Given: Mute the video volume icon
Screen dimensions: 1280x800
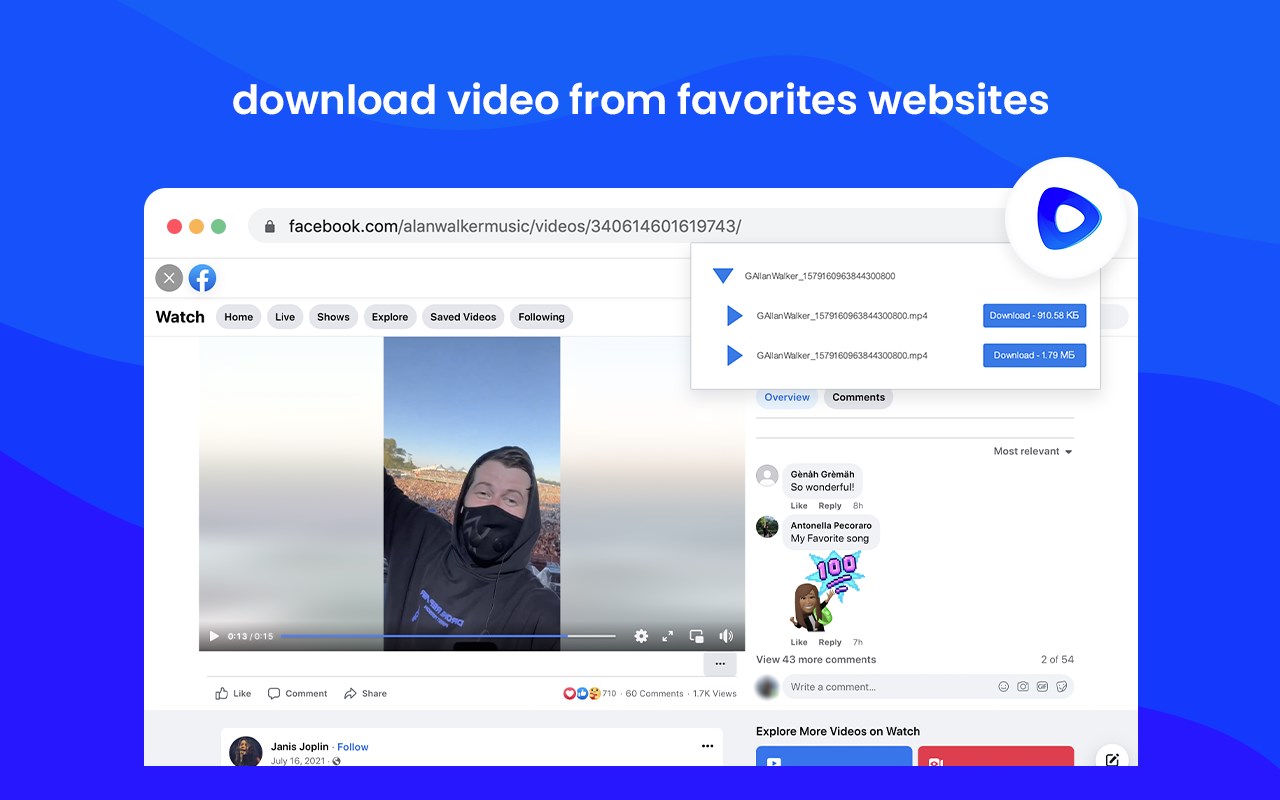Looking at the screenshot, I should point(726,636).
